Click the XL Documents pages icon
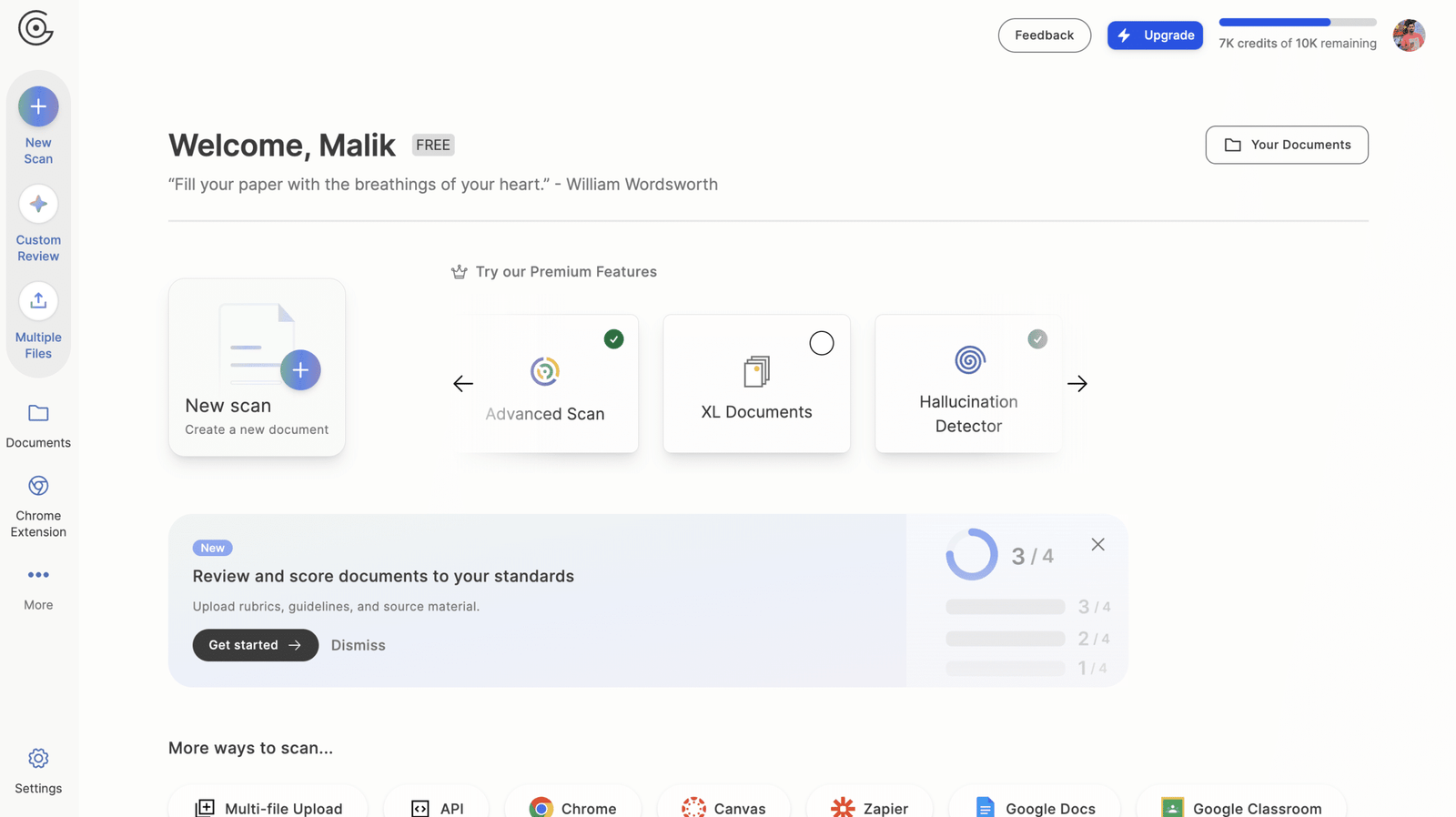 pos(756,371)
